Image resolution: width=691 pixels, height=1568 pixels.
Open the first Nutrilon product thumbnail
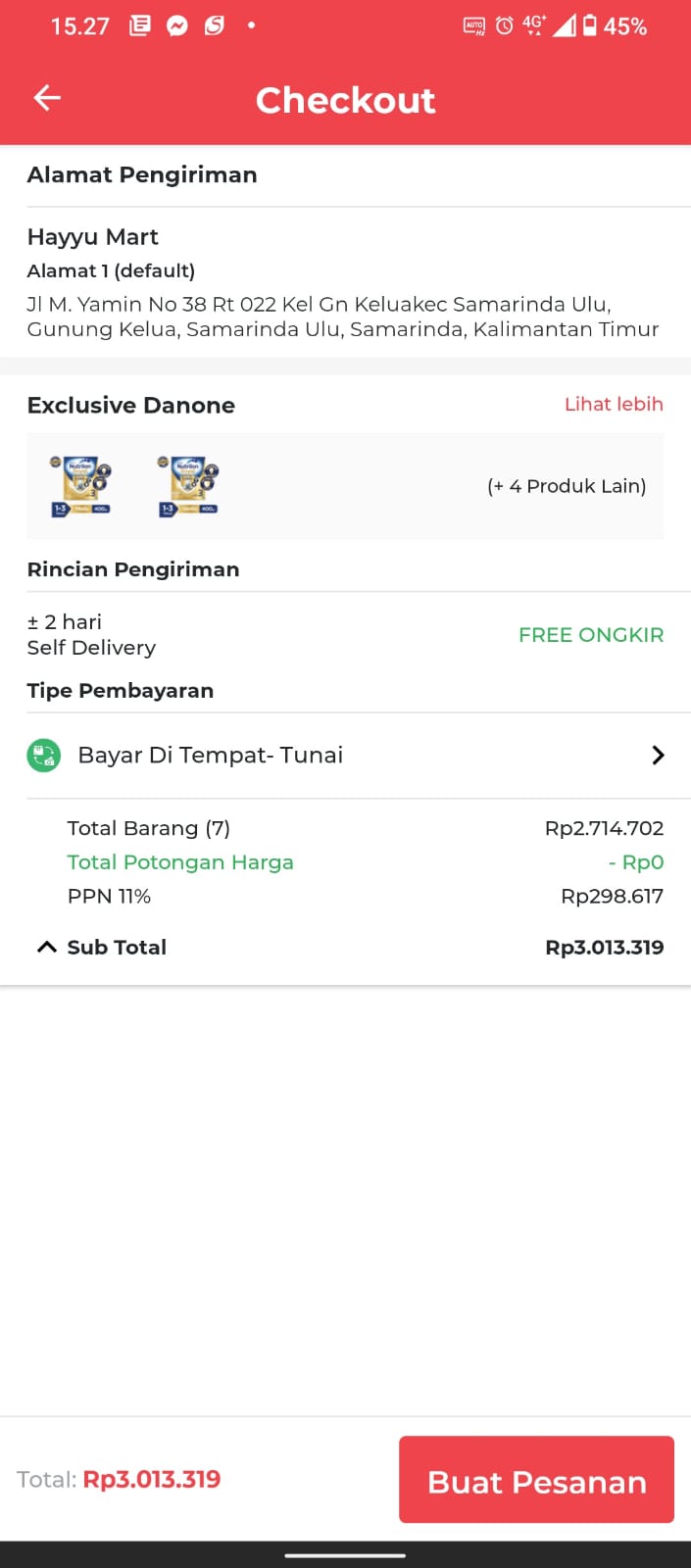[80, 485]
